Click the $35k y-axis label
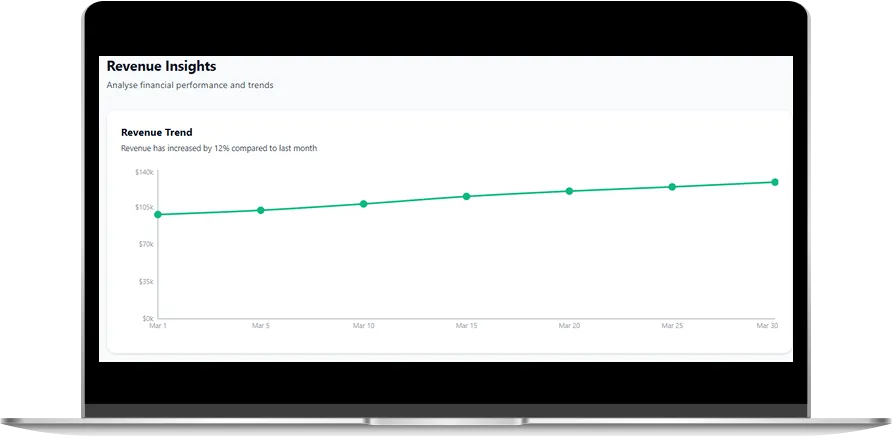 146,281
